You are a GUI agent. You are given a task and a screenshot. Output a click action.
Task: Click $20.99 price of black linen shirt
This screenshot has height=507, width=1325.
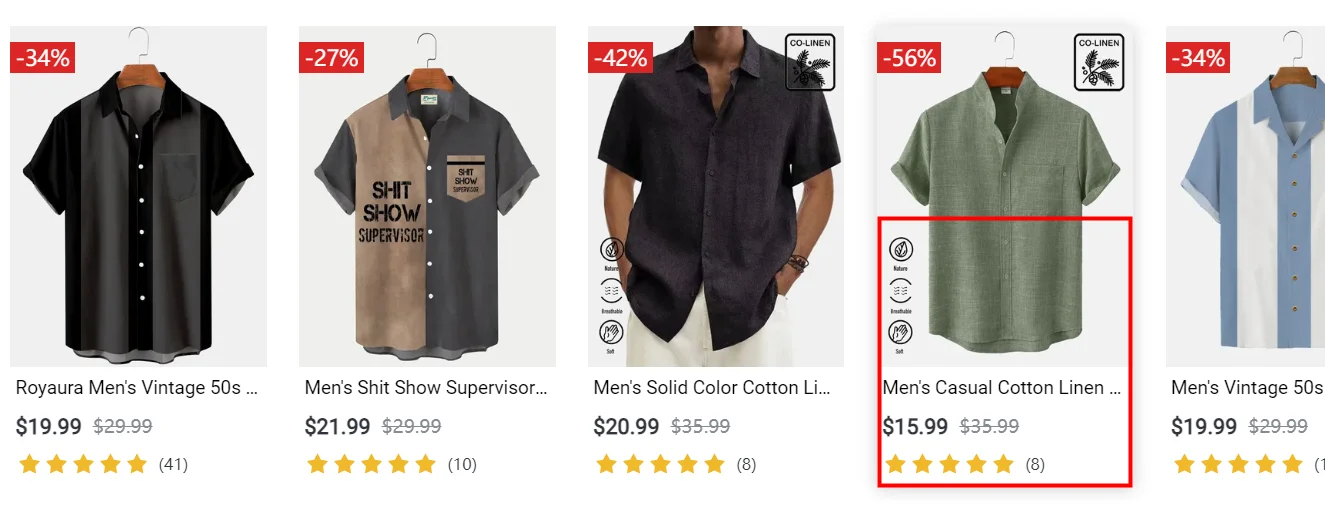pyautogui.click(x=626, y=427)
